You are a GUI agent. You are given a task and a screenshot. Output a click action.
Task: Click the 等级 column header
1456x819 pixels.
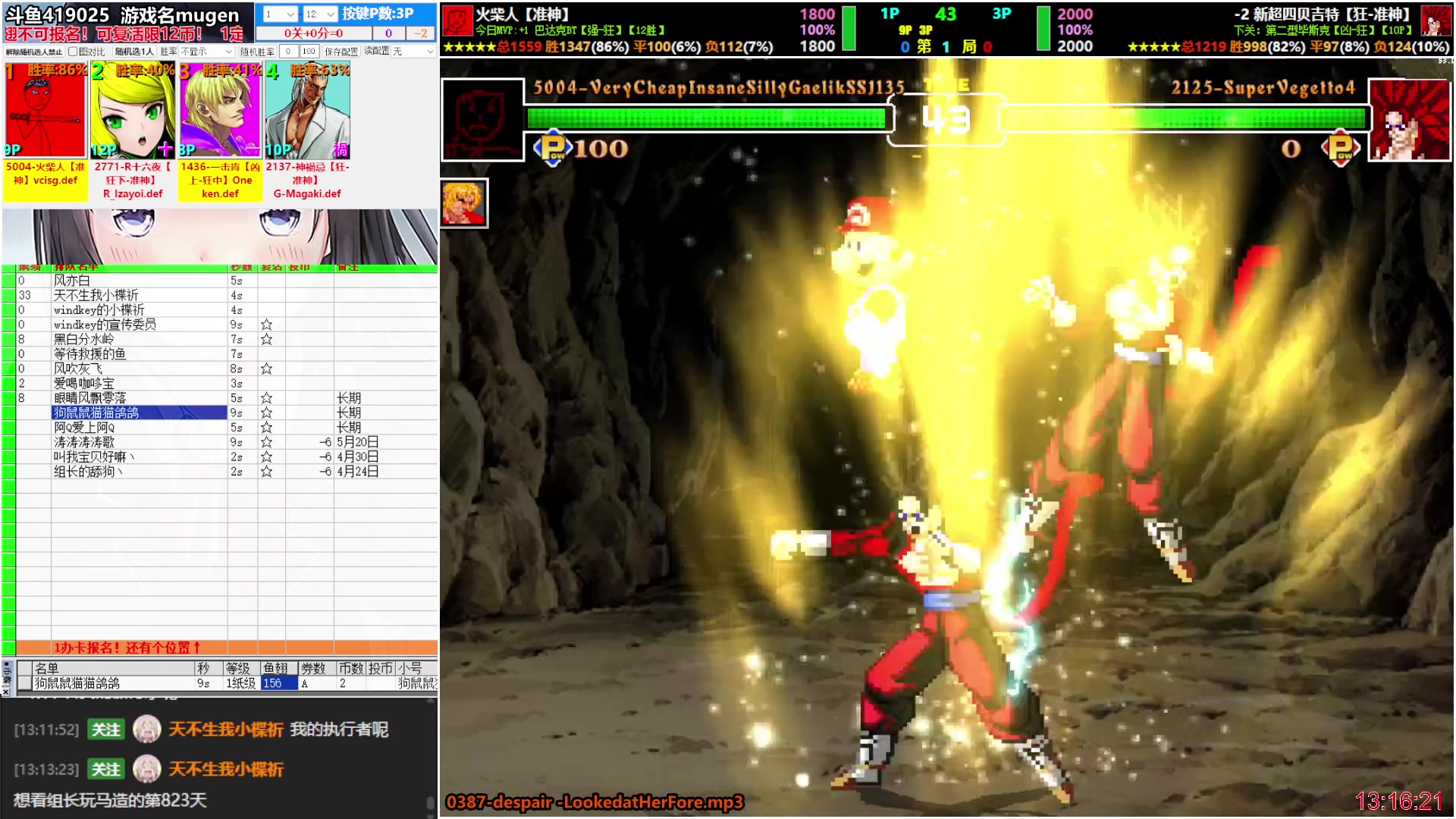coord(240,668)
